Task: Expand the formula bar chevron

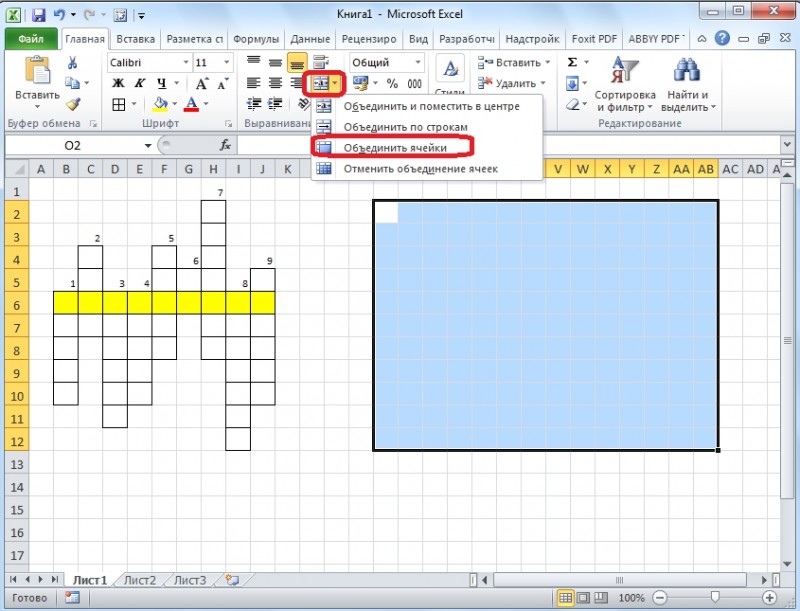Action: [x=787, y=145]
